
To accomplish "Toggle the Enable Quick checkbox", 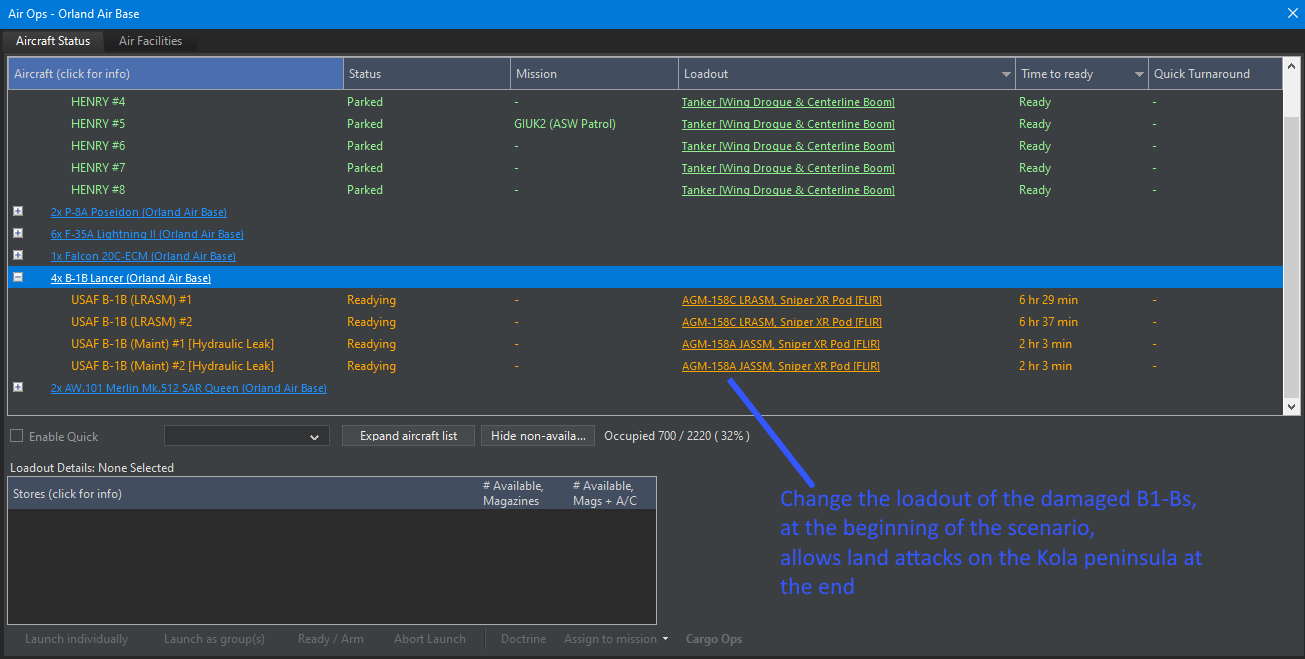I will coord(17,436).
